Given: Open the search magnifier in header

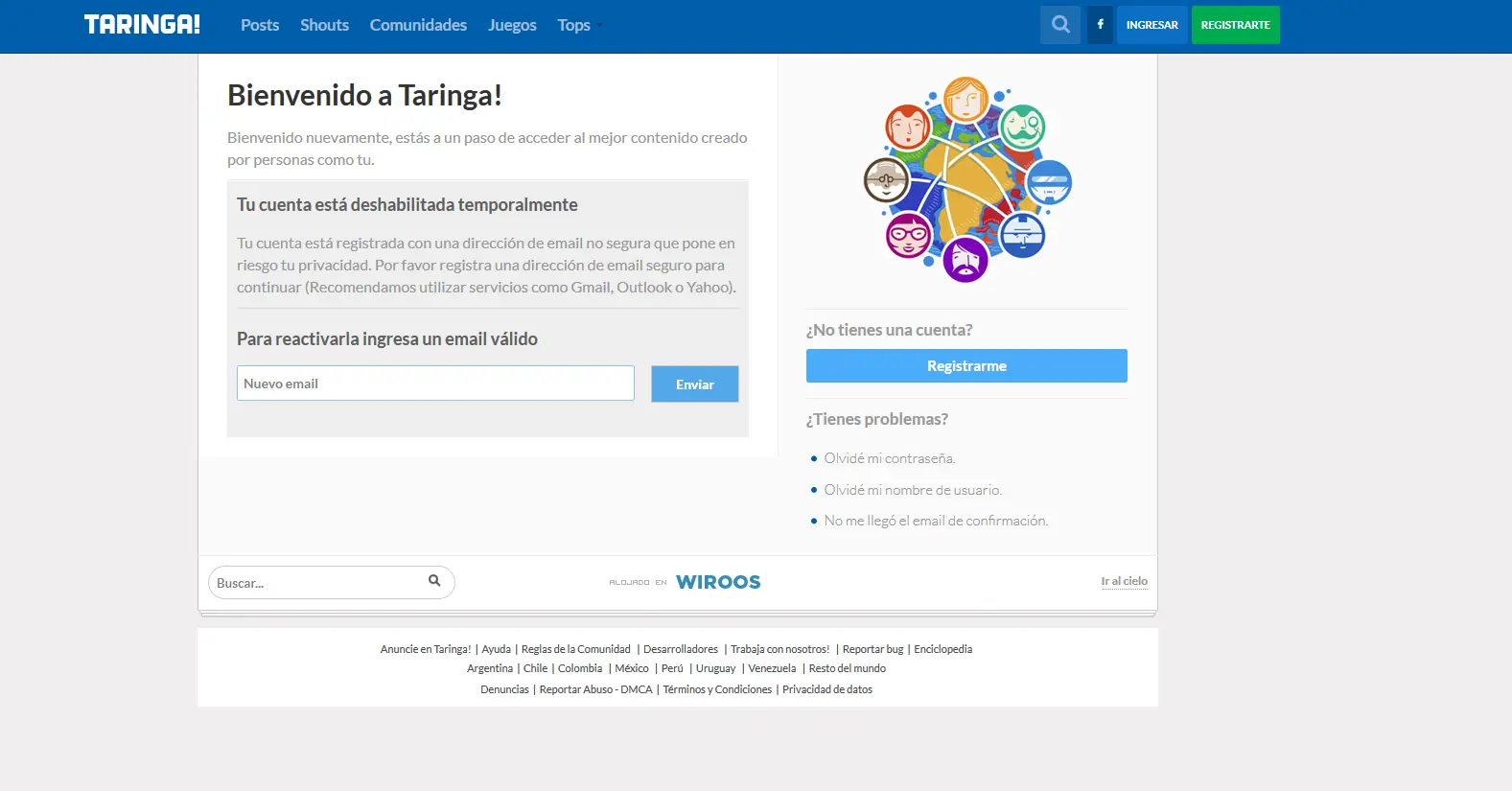Looking at the screenshot, I should click(1060, 25).
